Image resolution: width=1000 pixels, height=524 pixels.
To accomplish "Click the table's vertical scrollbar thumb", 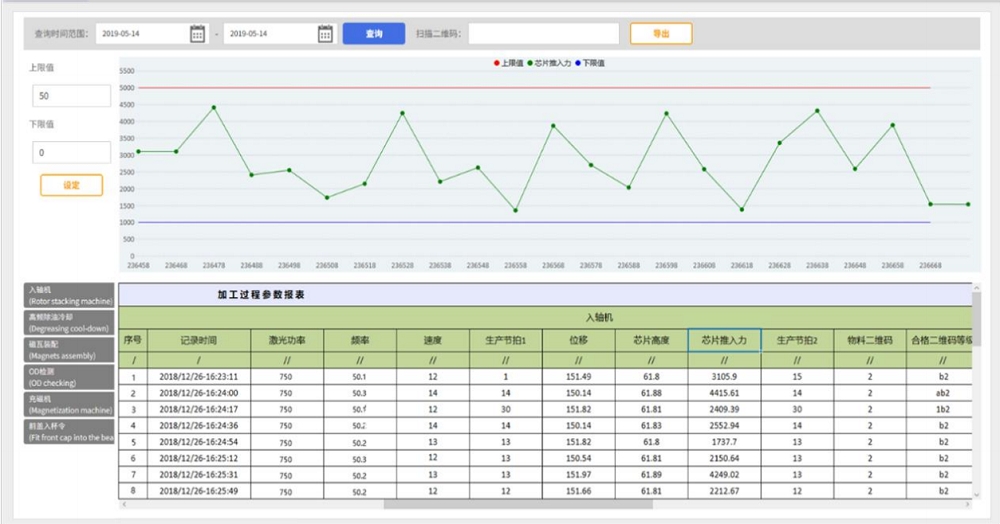I will (x=977, y=318).
